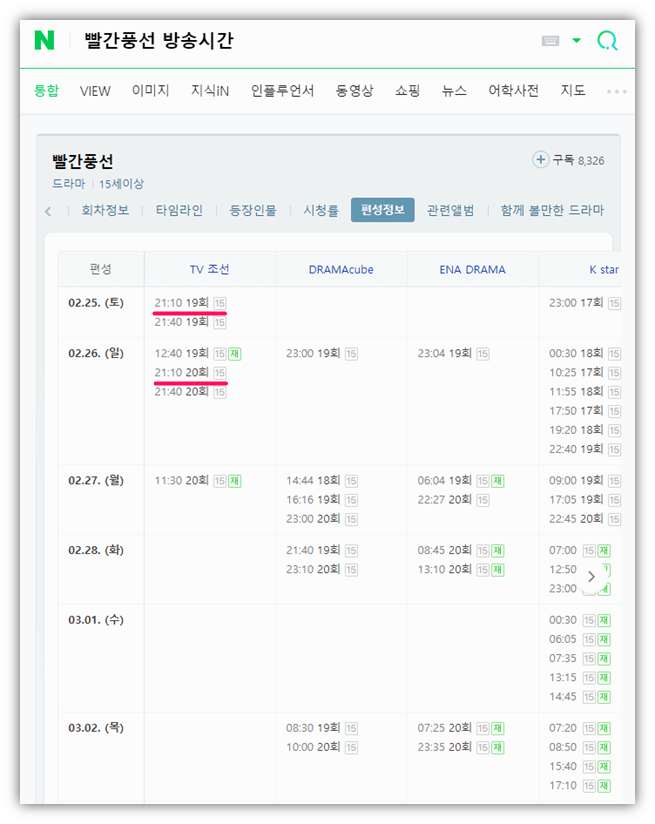Viewport: 655px width, 824px height.
Task: Click the 15 rating badge beside 21:10 19회
Action: tap(219, 303)
